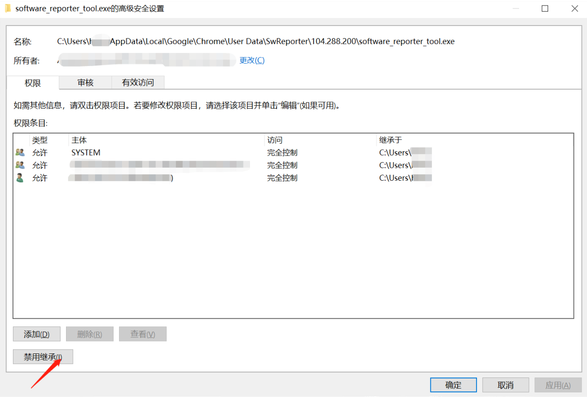Click the folder icon in the title bar
Image resolution: width=587 pixels, height=397 pixels.
click(8, 8)
